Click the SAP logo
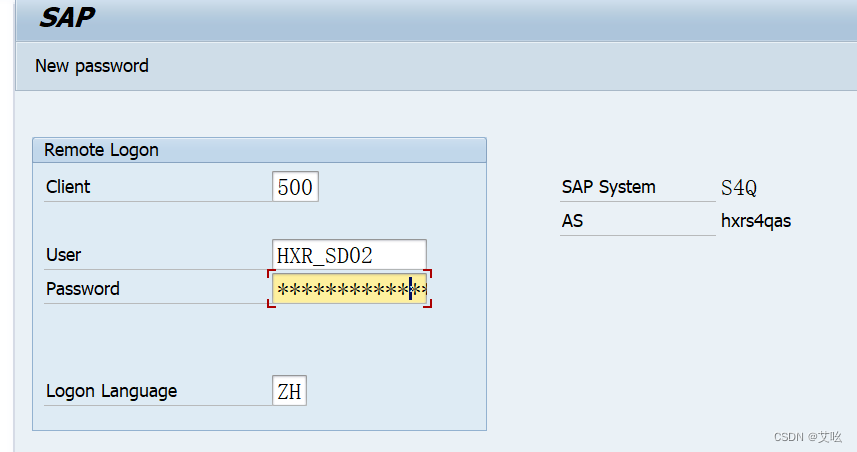 click(x=67, y=17)
